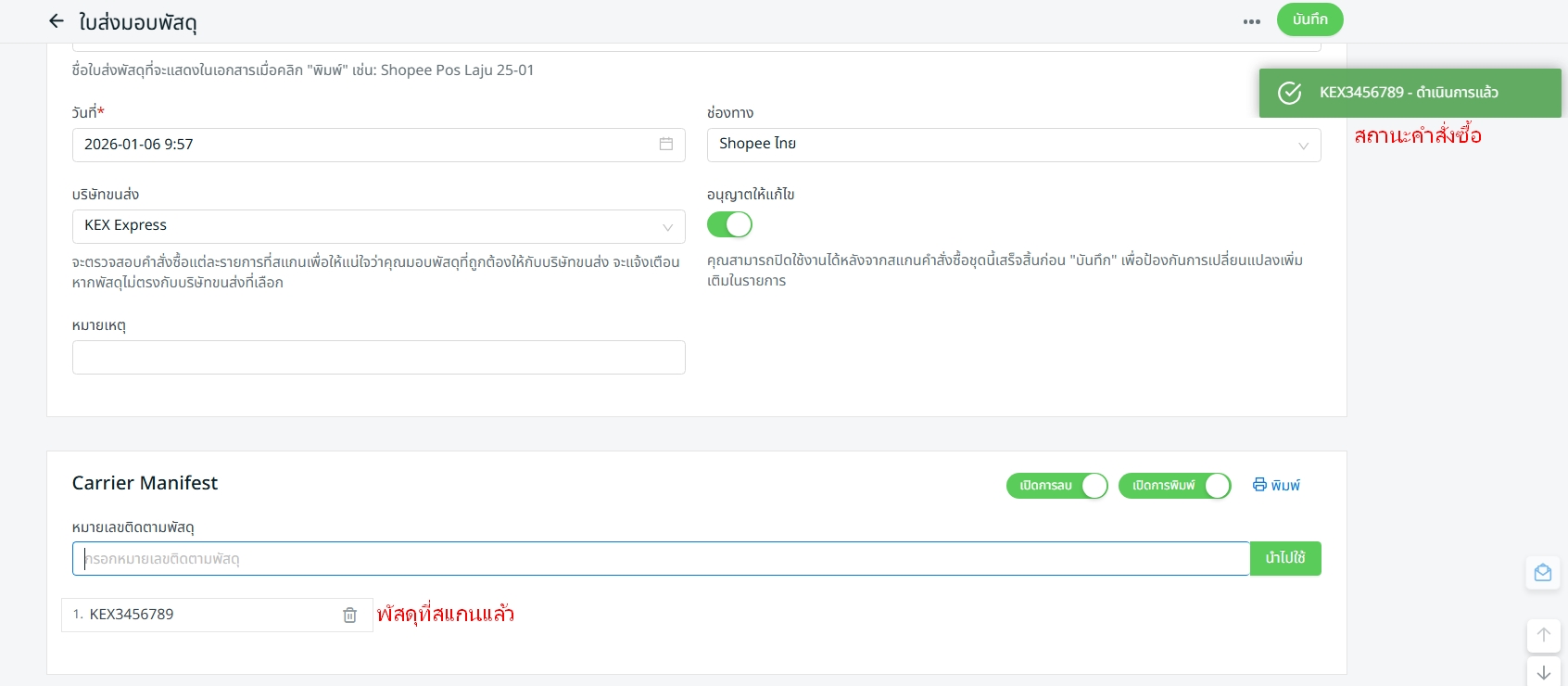Image resolution: width=1568 pixels, height=686 pixels.
Task: Click the หมายเหตุ notes text field
Action: pos(378,357)
